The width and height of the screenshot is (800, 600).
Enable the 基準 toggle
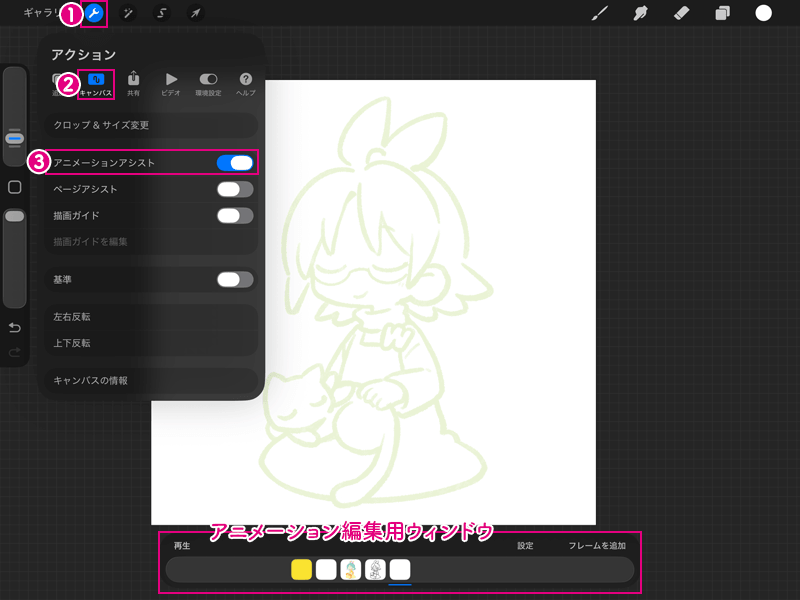[235, 280]
